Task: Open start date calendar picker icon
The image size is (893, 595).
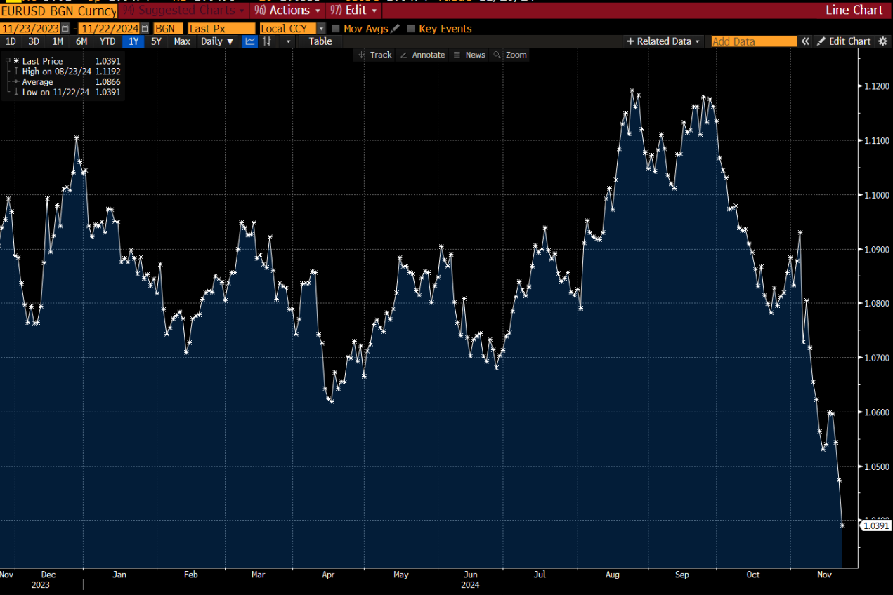Action: (66, 28)
